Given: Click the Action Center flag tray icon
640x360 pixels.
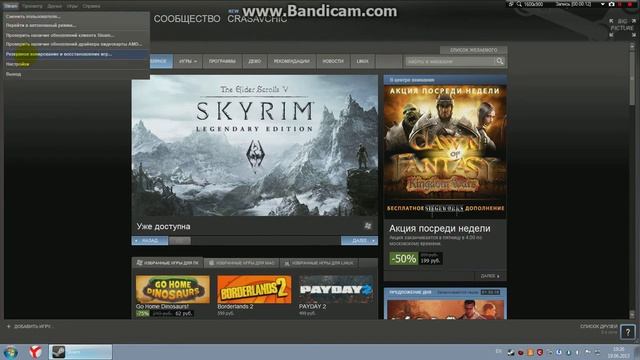Looking at the screenshot, I should (587, 352).
